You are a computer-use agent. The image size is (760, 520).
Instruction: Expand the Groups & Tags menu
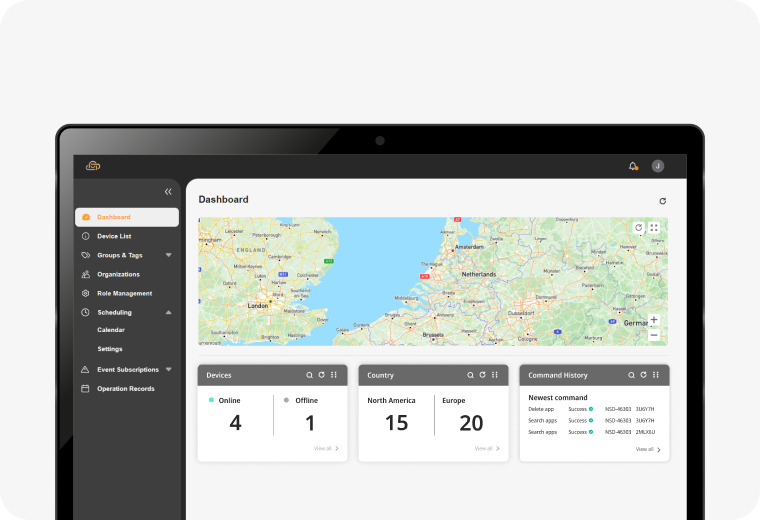tap(168, 255)
